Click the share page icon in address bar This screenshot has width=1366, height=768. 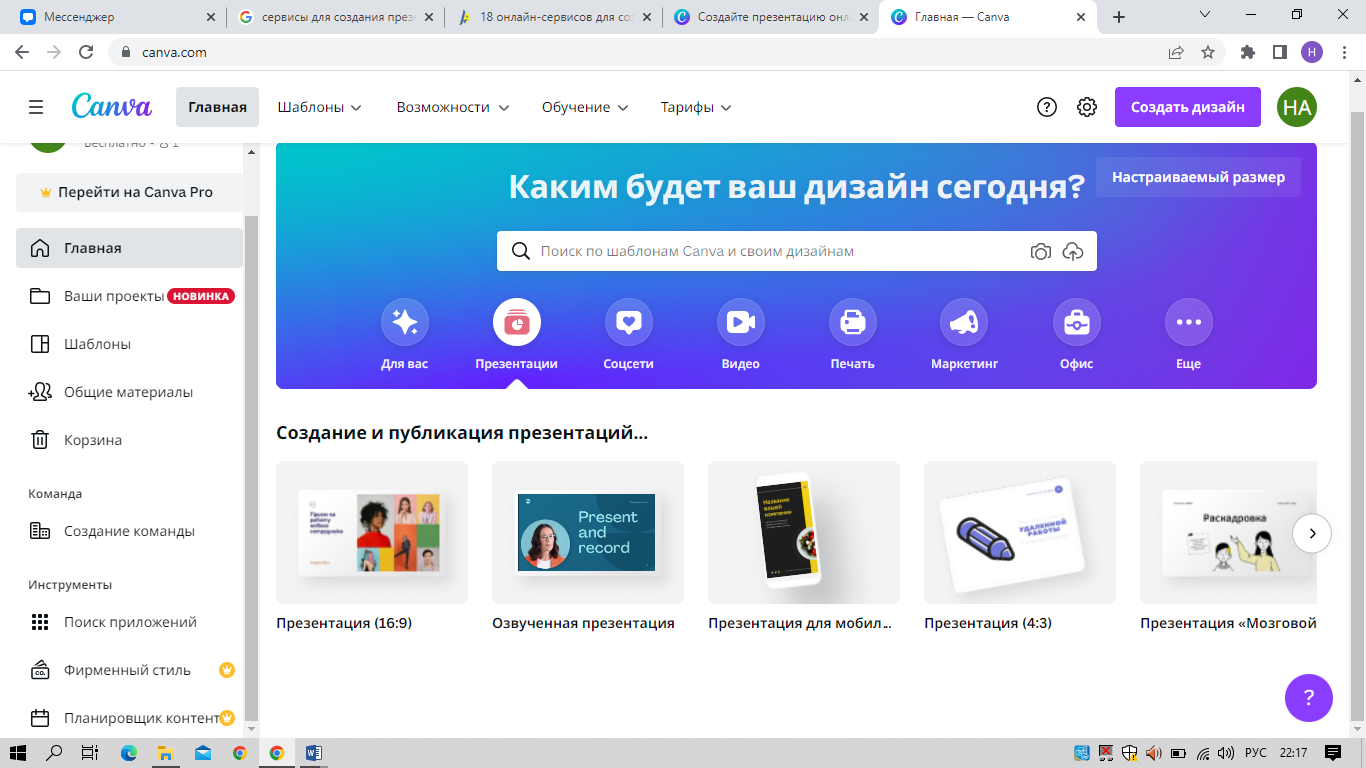(x=1176, y=52)
